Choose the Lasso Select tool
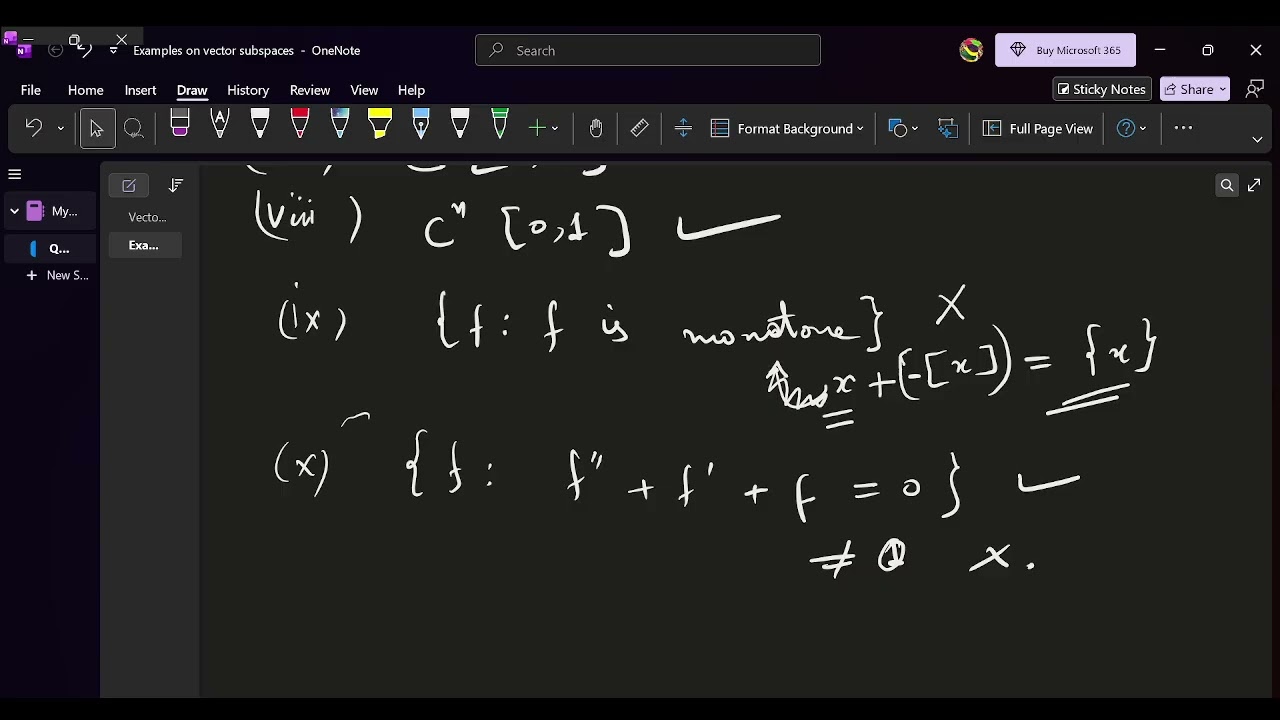1280x720 pixels. click(x=134, y=128)
